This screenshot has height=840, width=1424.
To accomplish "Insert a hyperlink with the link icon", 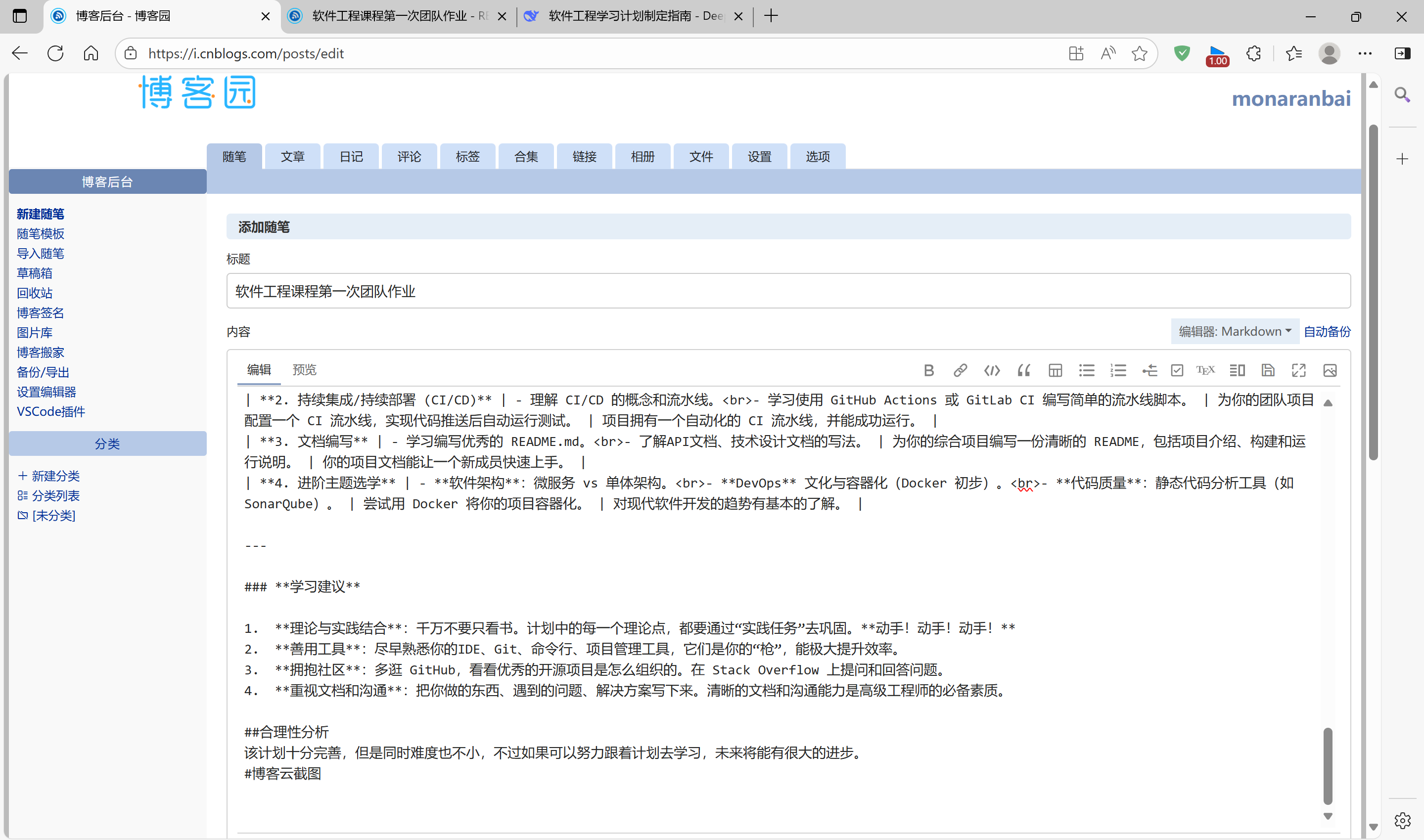I will tap(960, 370).
